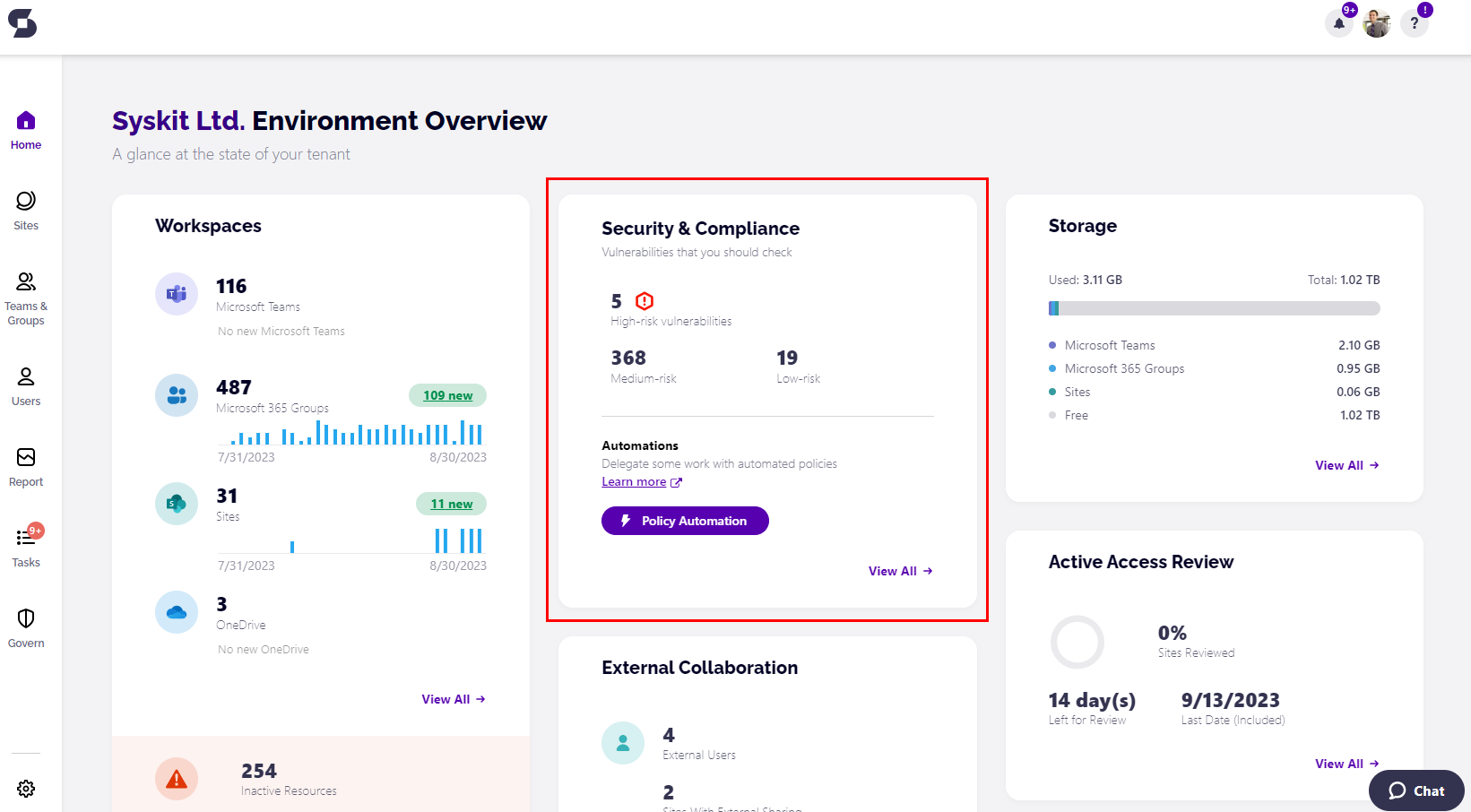View All in Security & Compliance card
Screen dimensions: 1471x812
(900, 571)
